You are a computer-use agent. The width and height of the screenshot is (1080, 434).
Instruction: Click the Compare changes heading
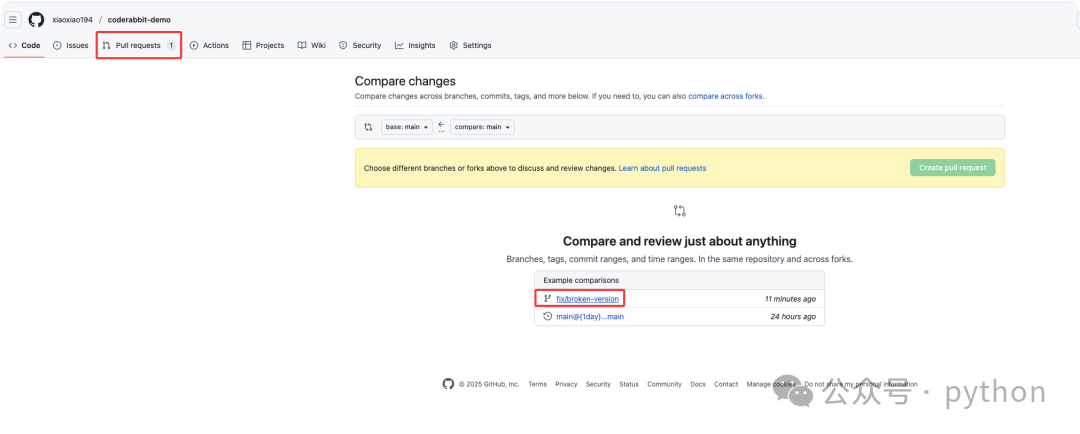tap(405, 81)
